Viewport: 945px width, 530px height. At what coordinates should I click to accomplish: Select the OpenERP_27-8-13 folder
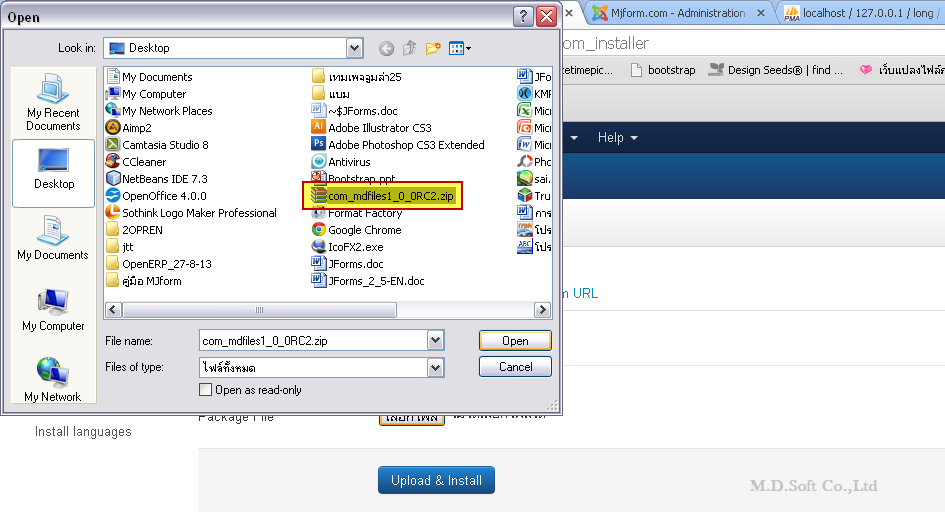tap(159, 263)
